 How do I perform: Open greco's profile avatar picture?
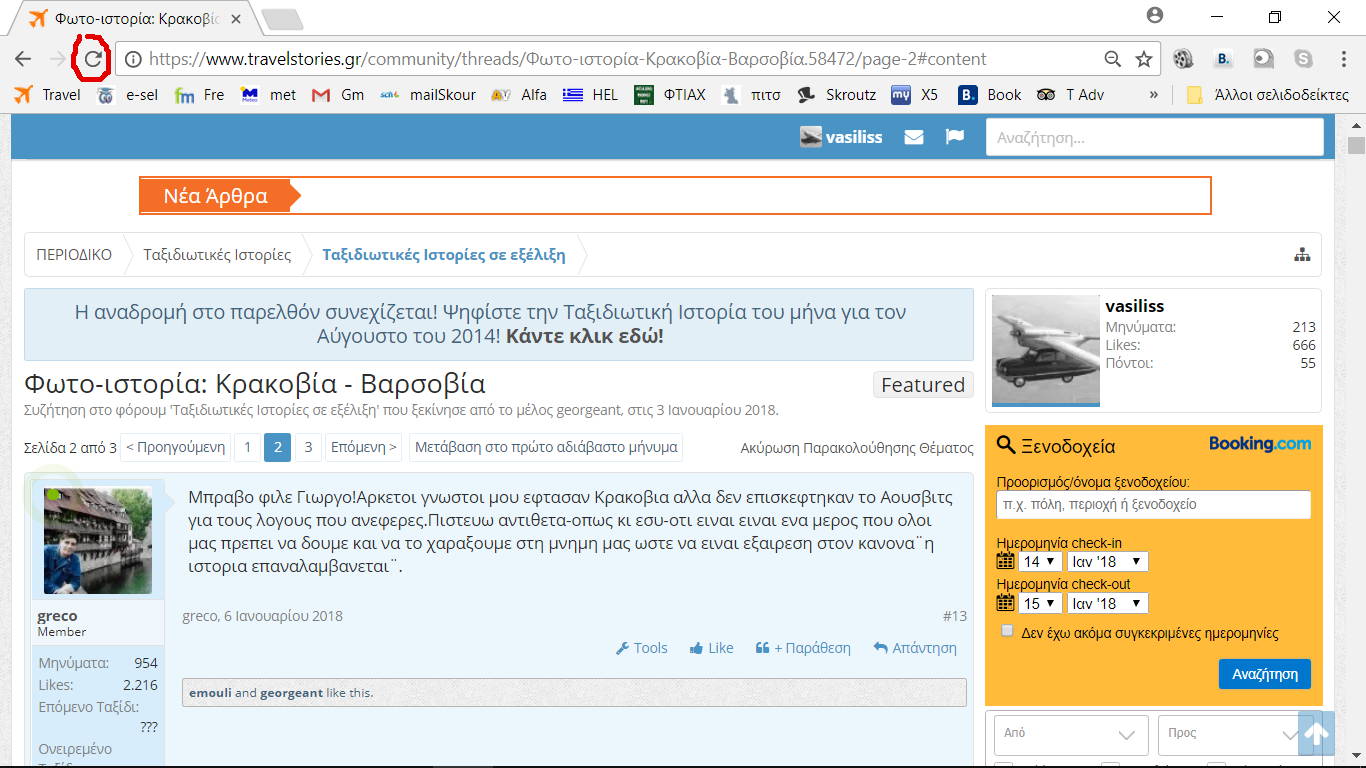pyautogui.click(x=98, y=541)
